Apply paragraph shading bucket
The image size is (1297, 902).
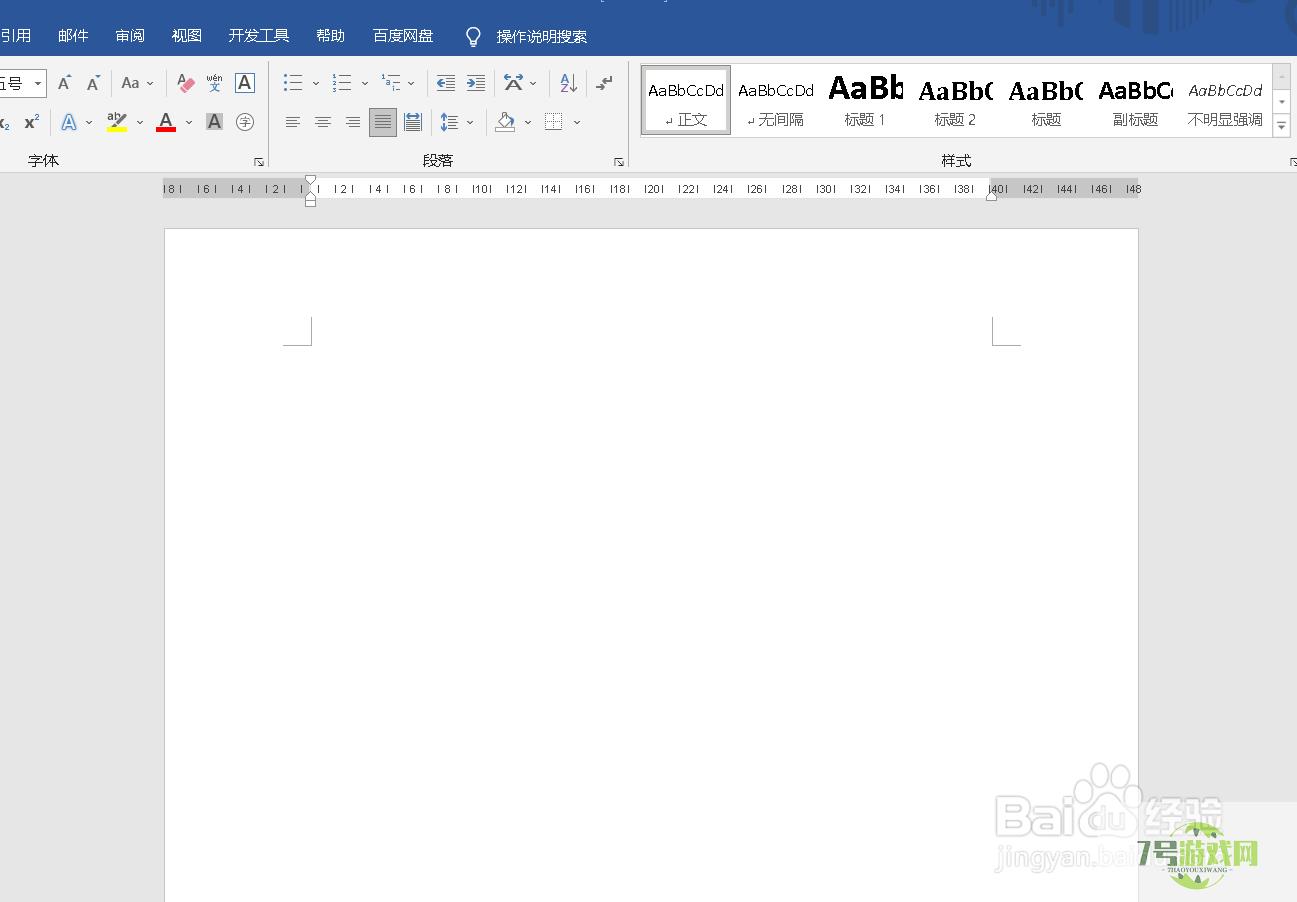click(505, 122)
